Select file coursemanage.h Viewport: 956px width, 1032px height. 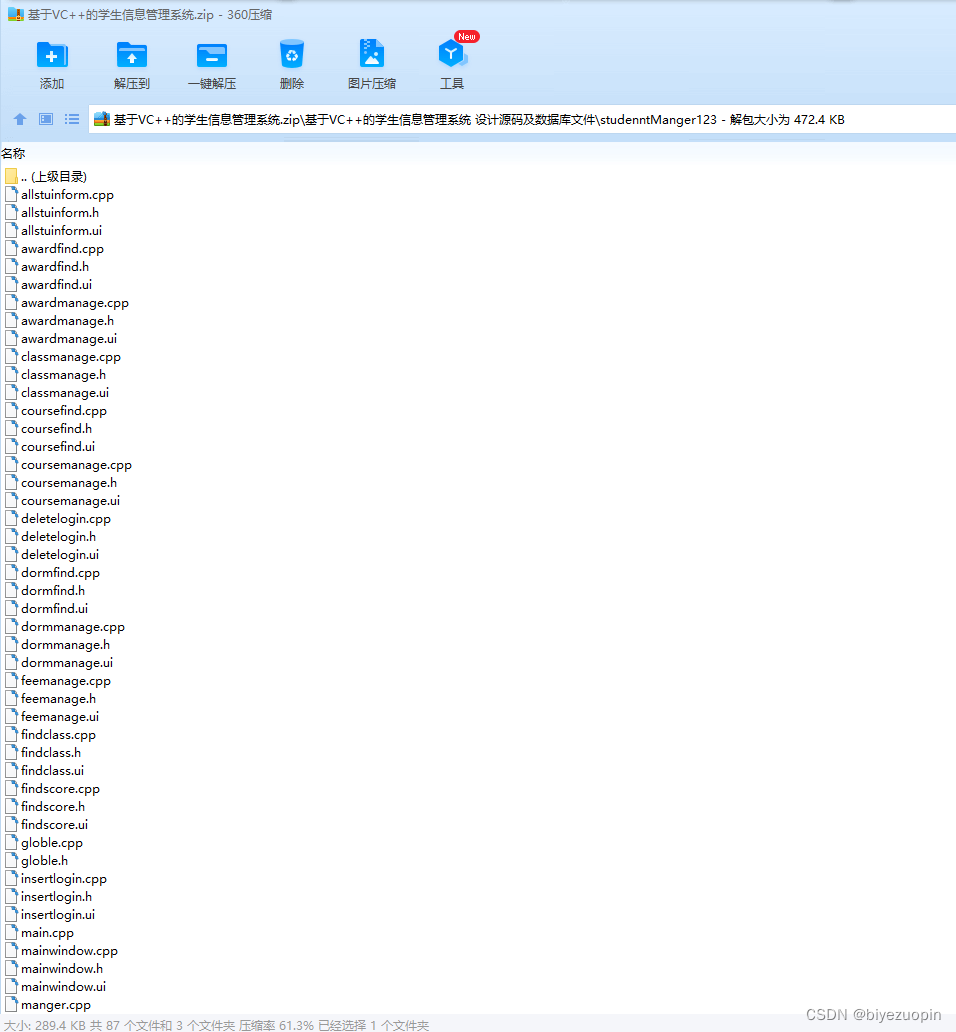[61, 482]
